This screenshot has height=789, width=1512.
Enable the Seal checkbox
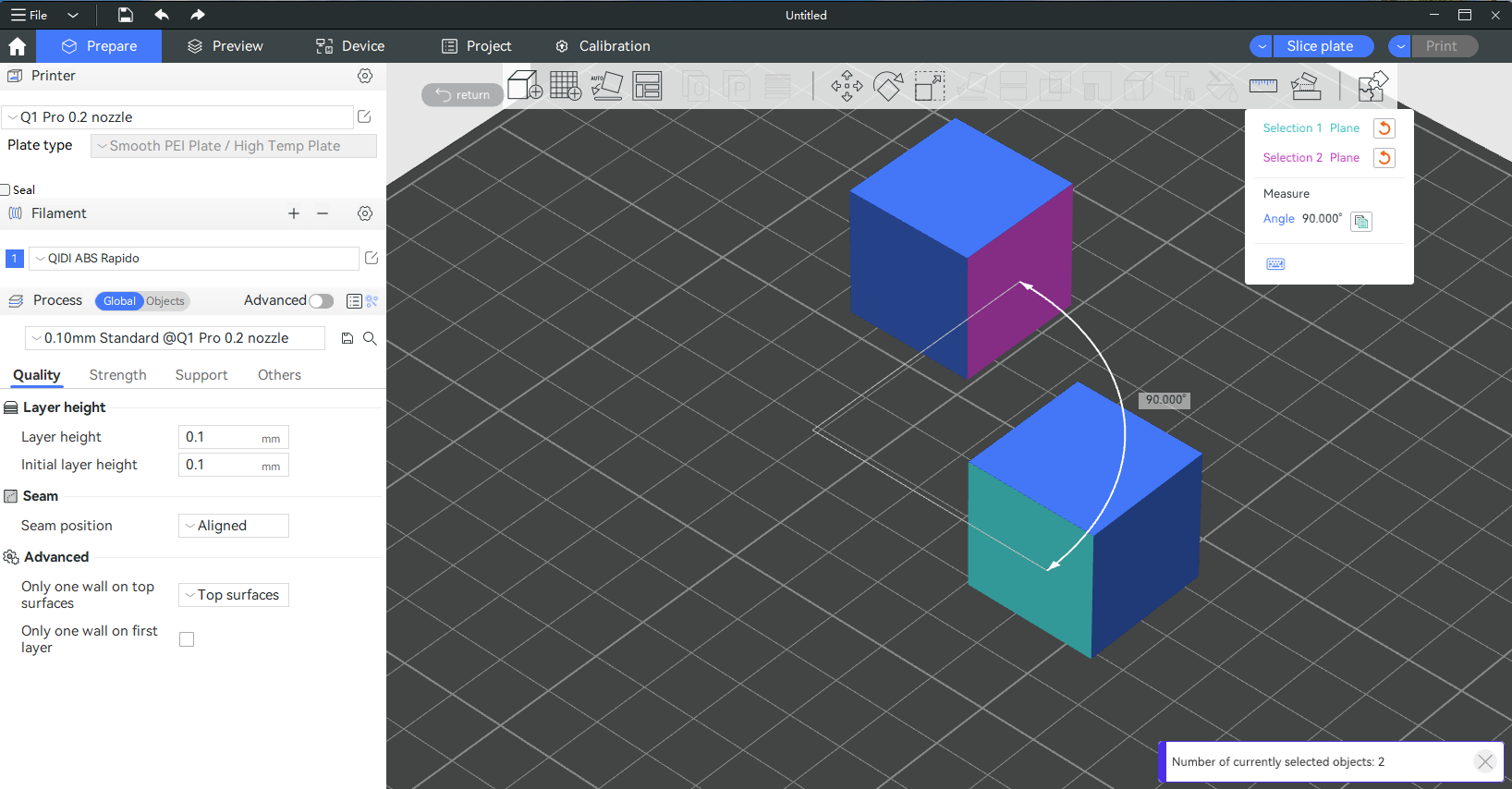click(6, 190)
